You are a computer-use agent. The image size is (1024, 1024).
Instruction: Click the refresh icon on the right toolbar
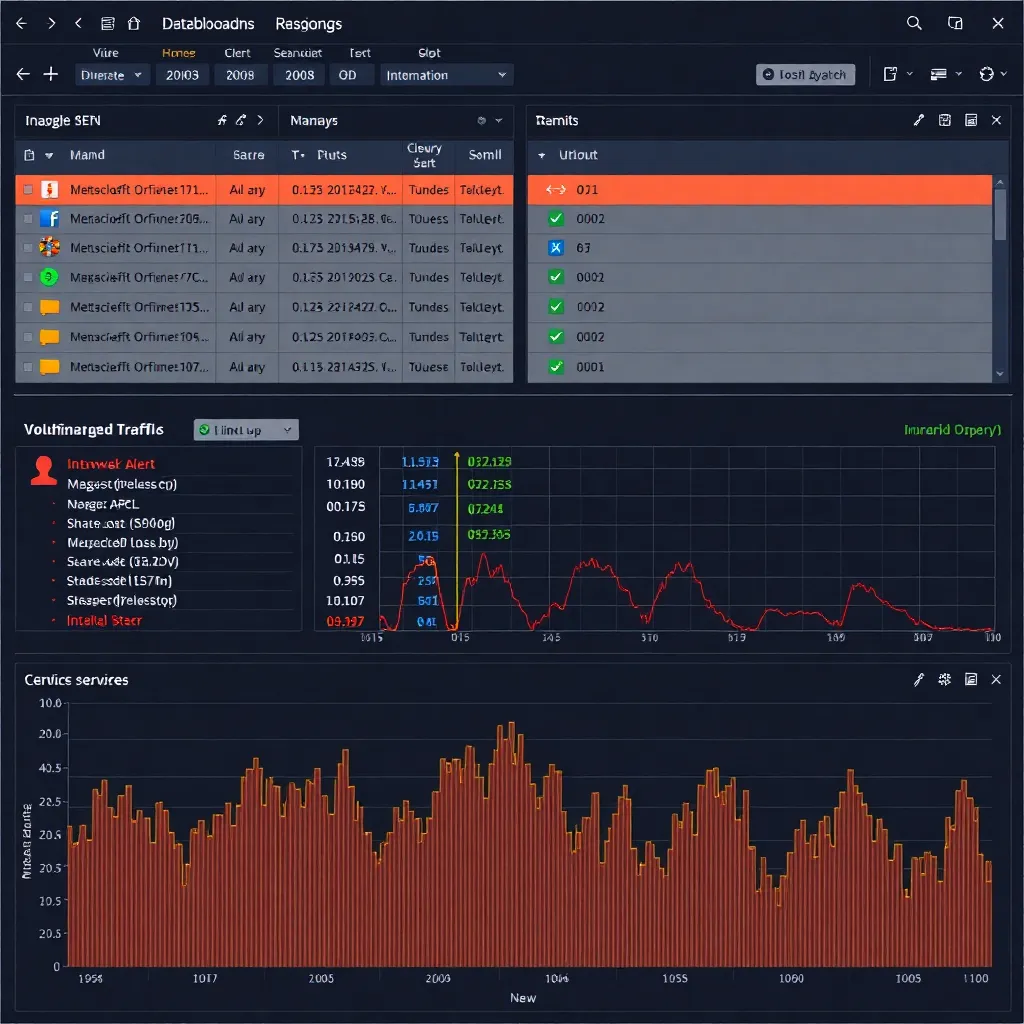coord(989,74)
